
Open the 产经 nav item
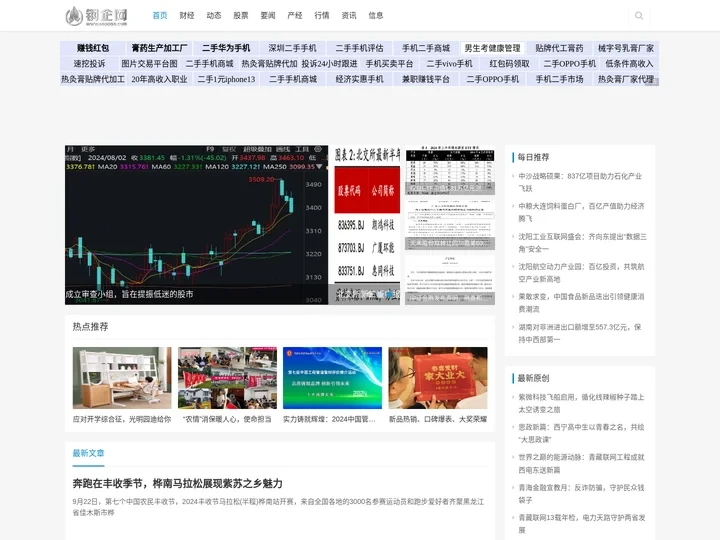pyautogui.click(x=295, y=16)
